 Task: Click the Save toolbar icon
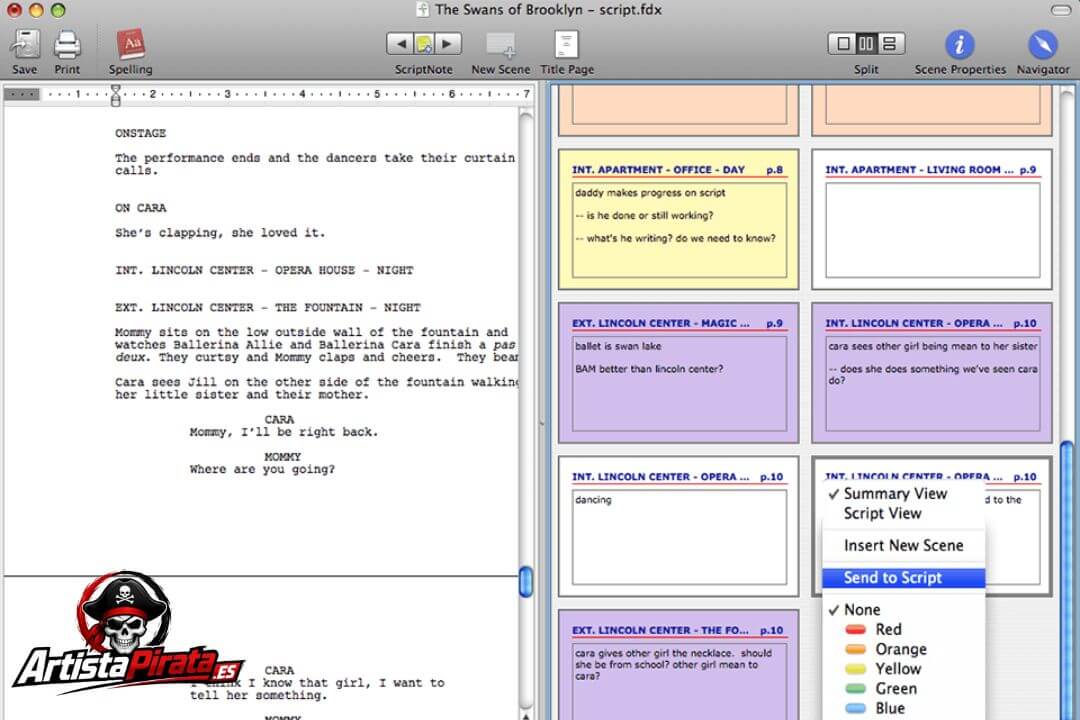click(25, 45)
